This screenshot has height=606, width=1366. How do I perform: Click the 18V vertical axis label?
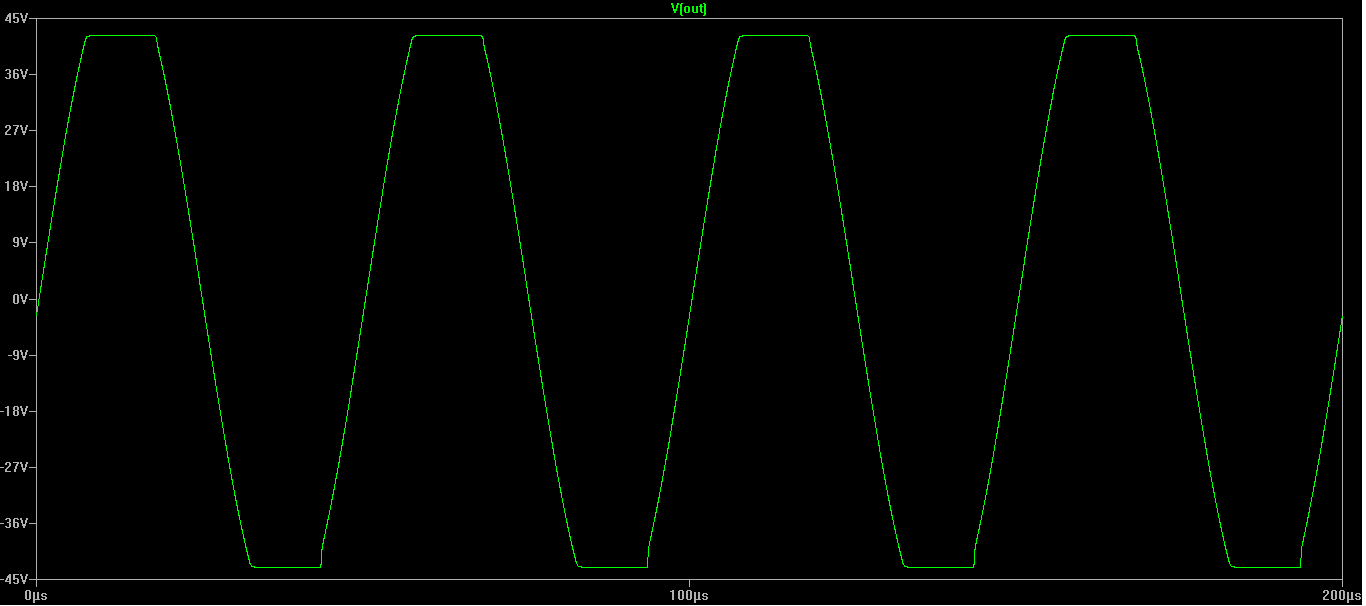[19, 186]
